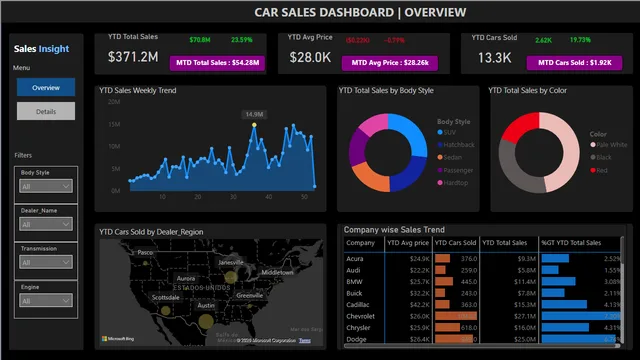
Task: Select Hardtop legend marker
Action: (440, 183)
